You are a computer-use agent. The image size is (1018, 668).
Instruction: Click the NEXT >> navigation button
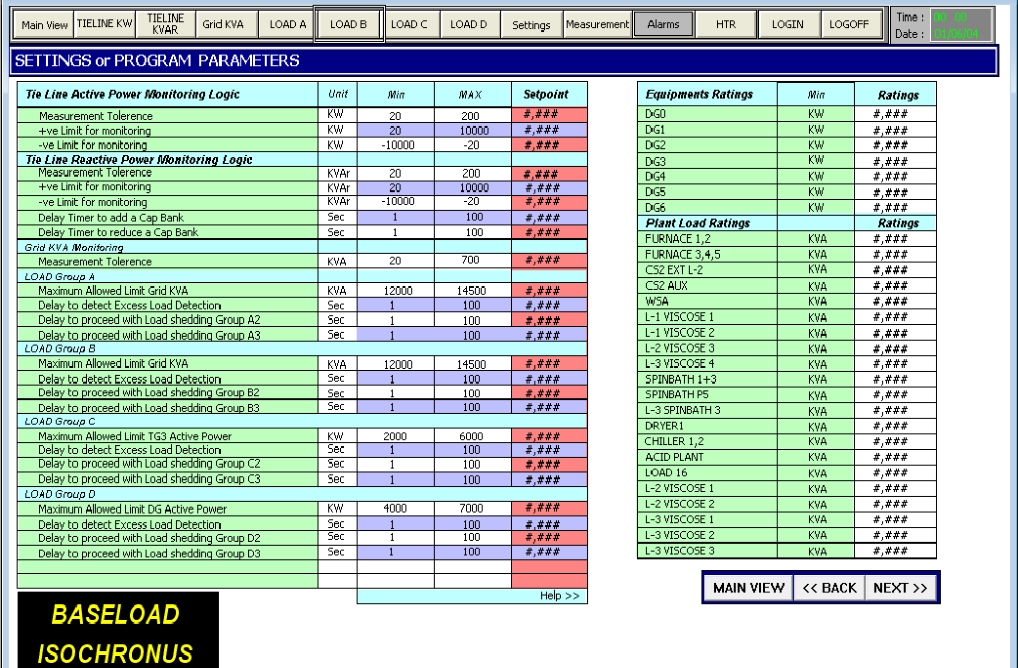[x=901, y=587]
